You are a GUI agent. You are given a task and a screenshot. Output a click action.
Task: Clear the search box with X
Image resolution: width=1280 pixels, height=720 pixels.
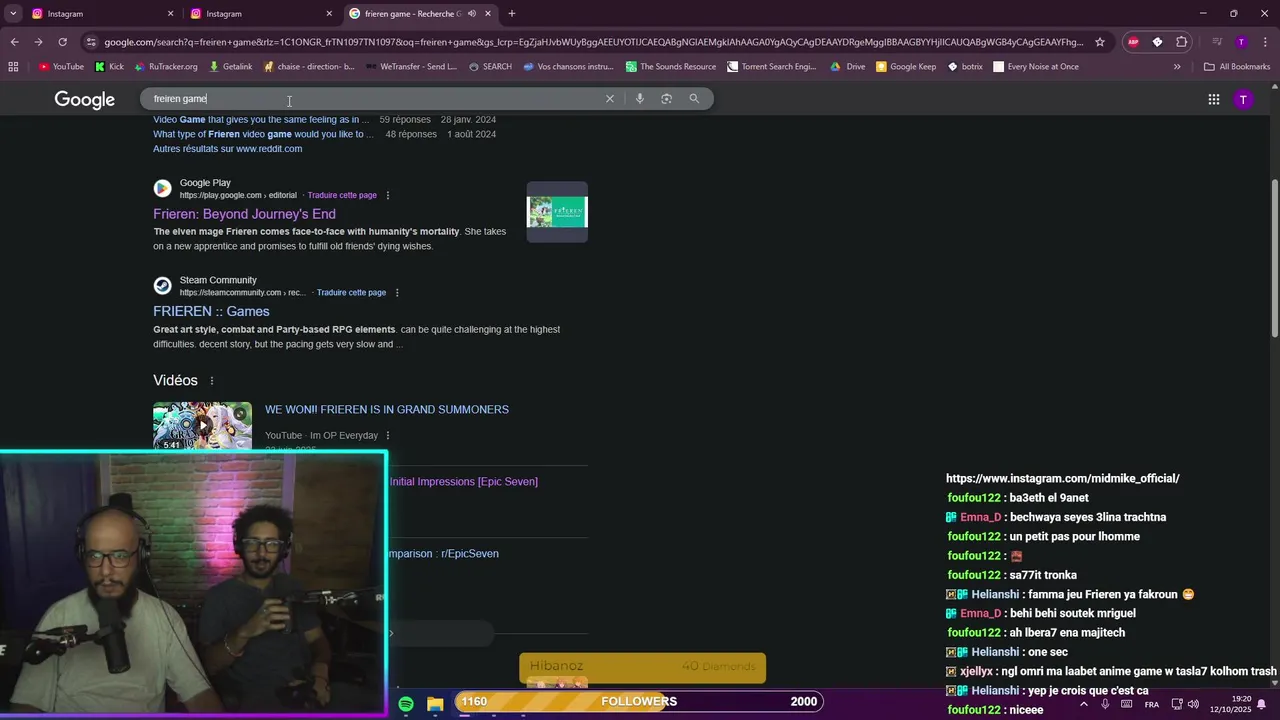tap(609, 99)
